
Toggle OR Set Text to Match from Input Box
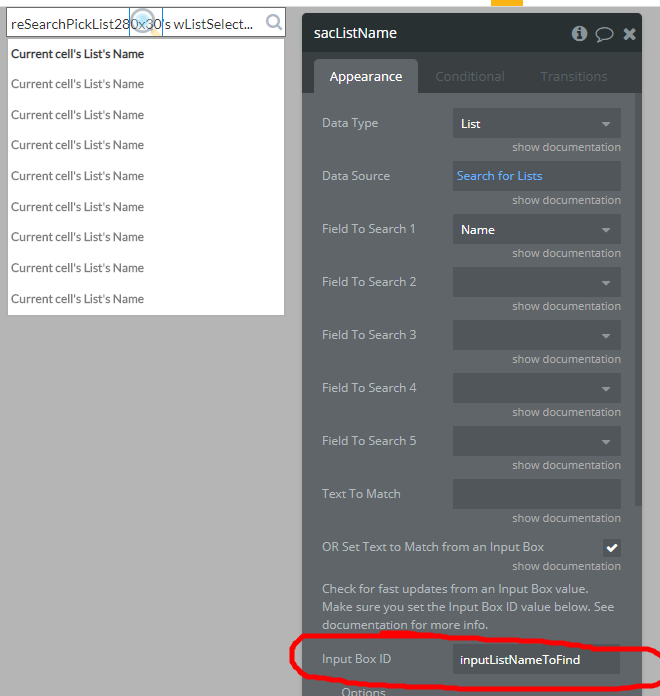tap(612, 547)
